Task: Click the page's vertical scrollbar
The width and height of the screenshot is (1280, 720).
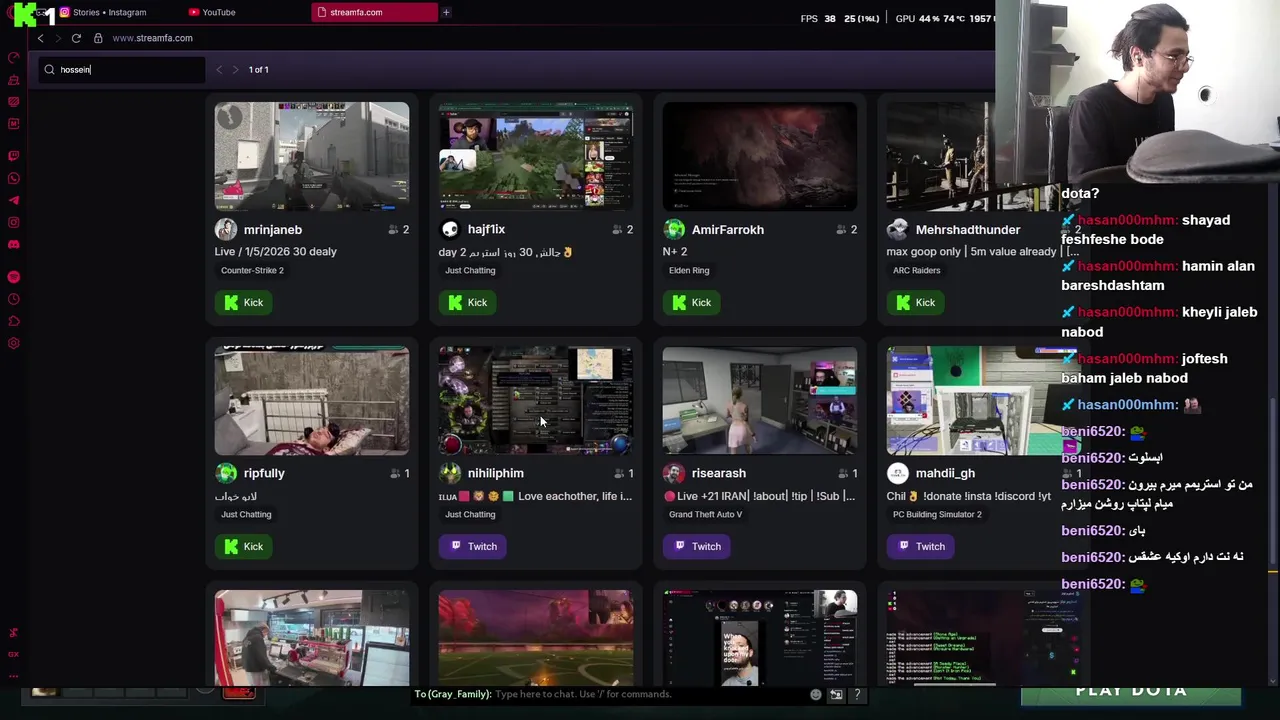Action: (x=1273, y=480)
